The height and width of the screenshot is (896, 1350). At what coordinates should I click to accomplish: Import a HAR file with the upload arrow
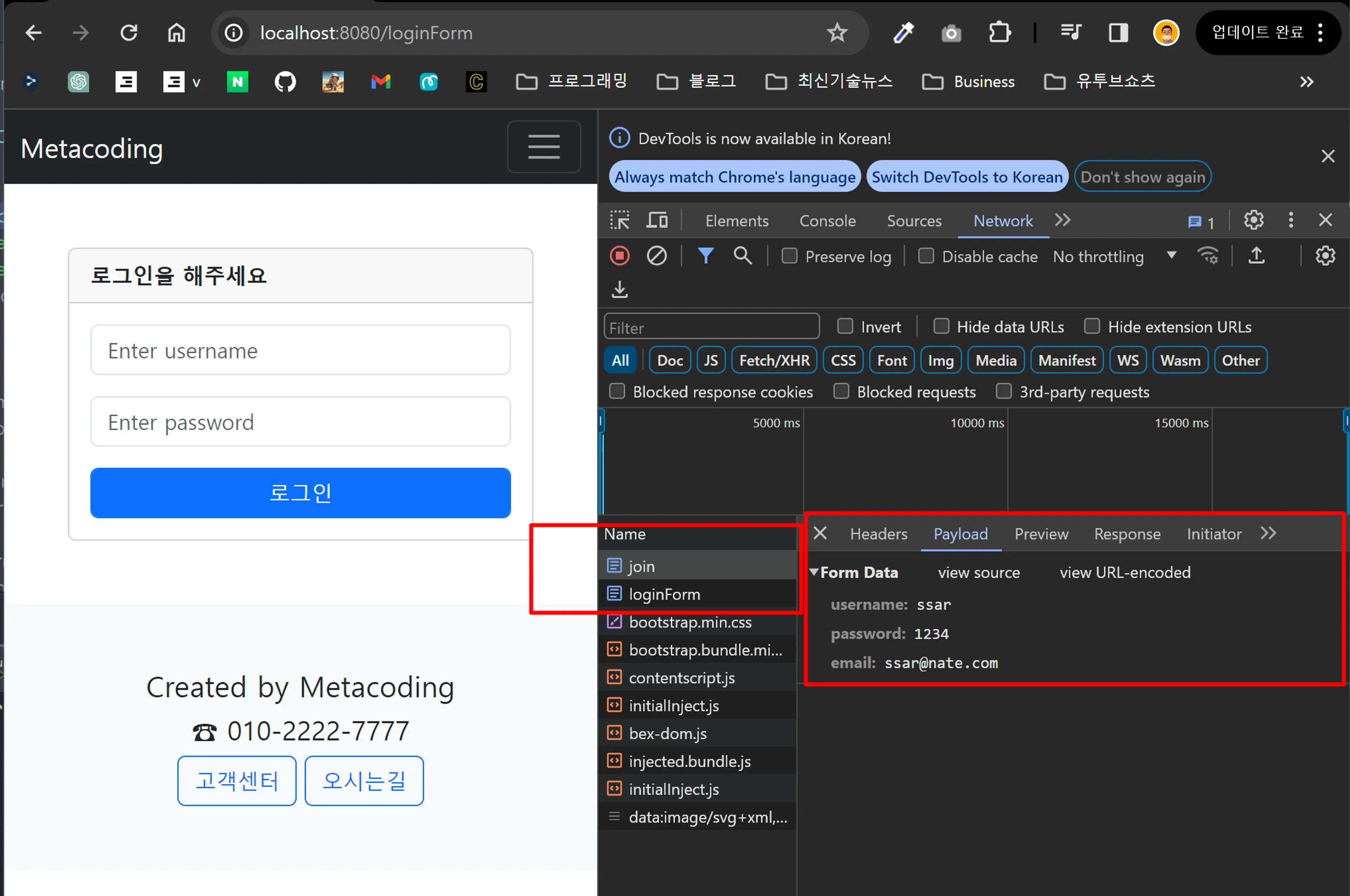click(1256, 256)
